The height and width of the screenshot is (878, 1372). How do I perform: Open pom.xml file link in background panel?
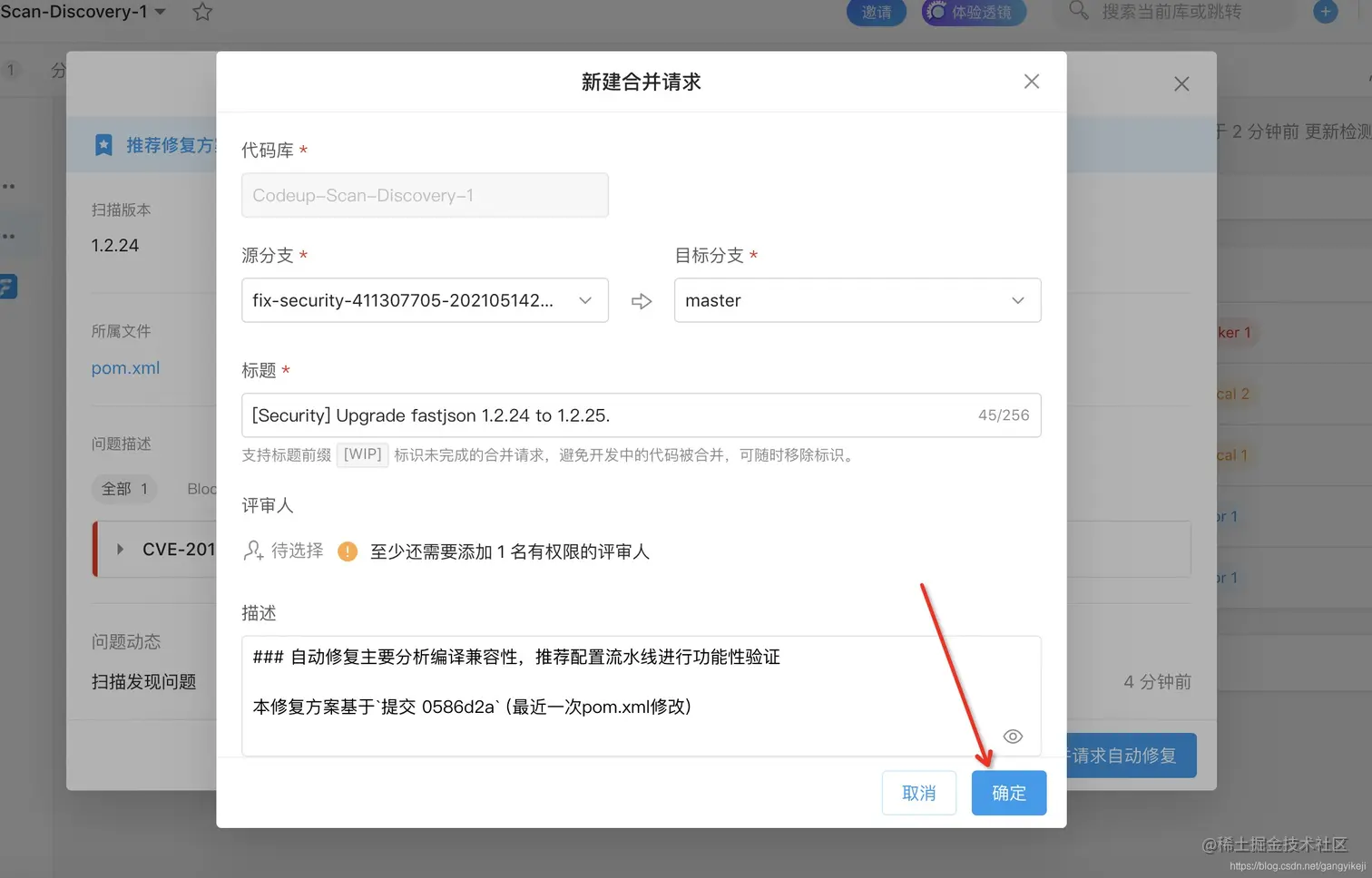pos(125,368)
